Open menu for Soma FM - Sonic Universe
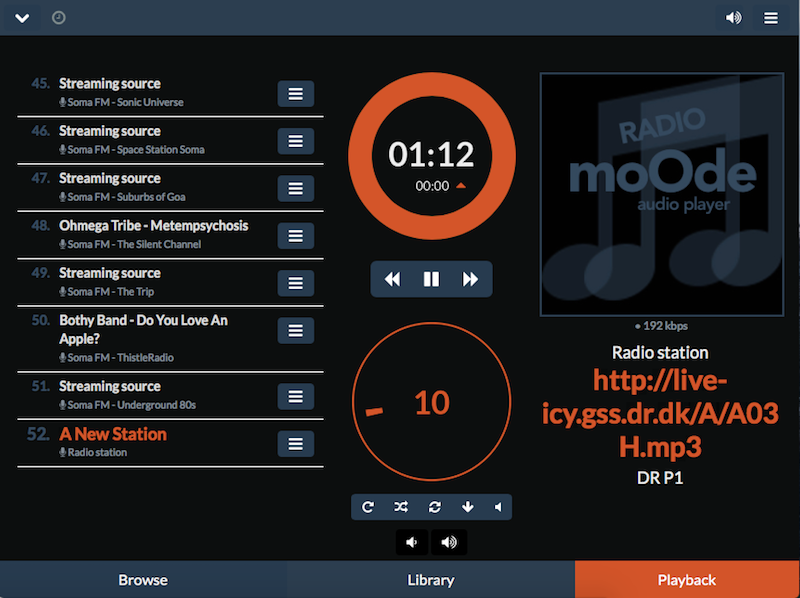This screenshot has width=800, height=598. 295,94
